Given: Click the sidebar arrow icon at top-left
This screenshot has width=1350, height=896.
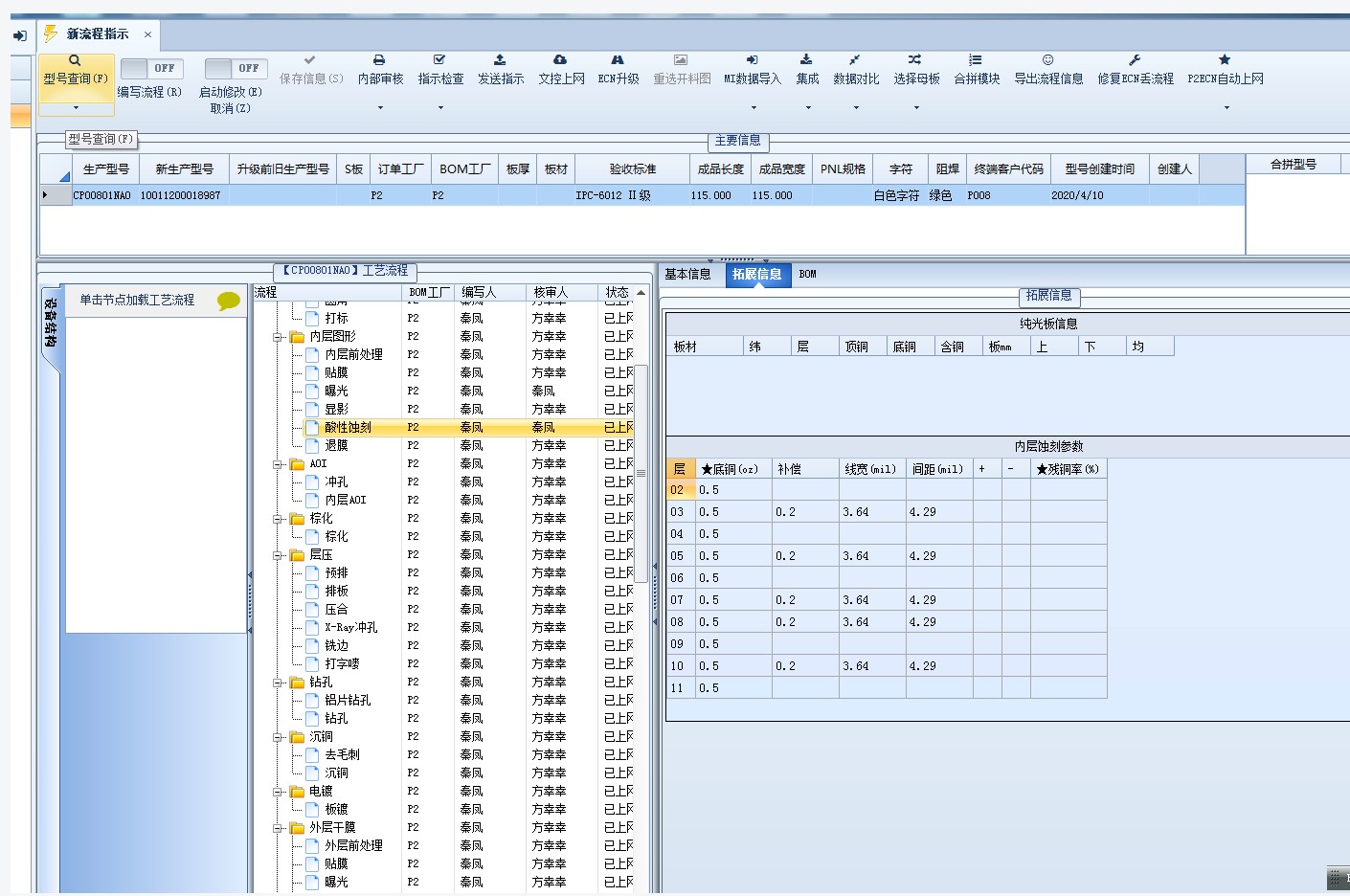Looking at the screenshot, I should pyautogui.click(x=19, y=35).
